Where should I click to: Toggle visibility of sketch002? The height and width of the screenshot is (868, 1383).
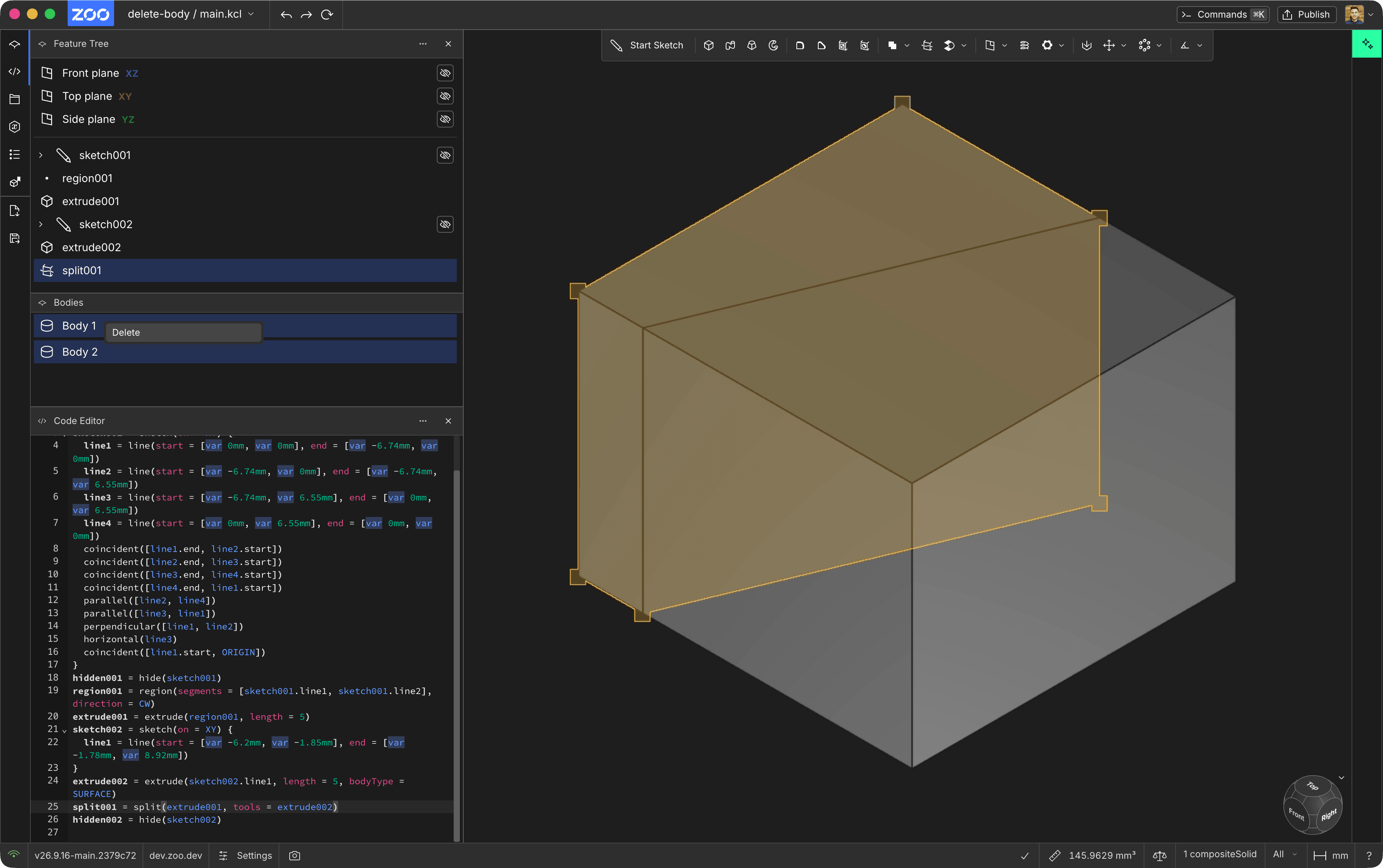(x=445, y=224)
